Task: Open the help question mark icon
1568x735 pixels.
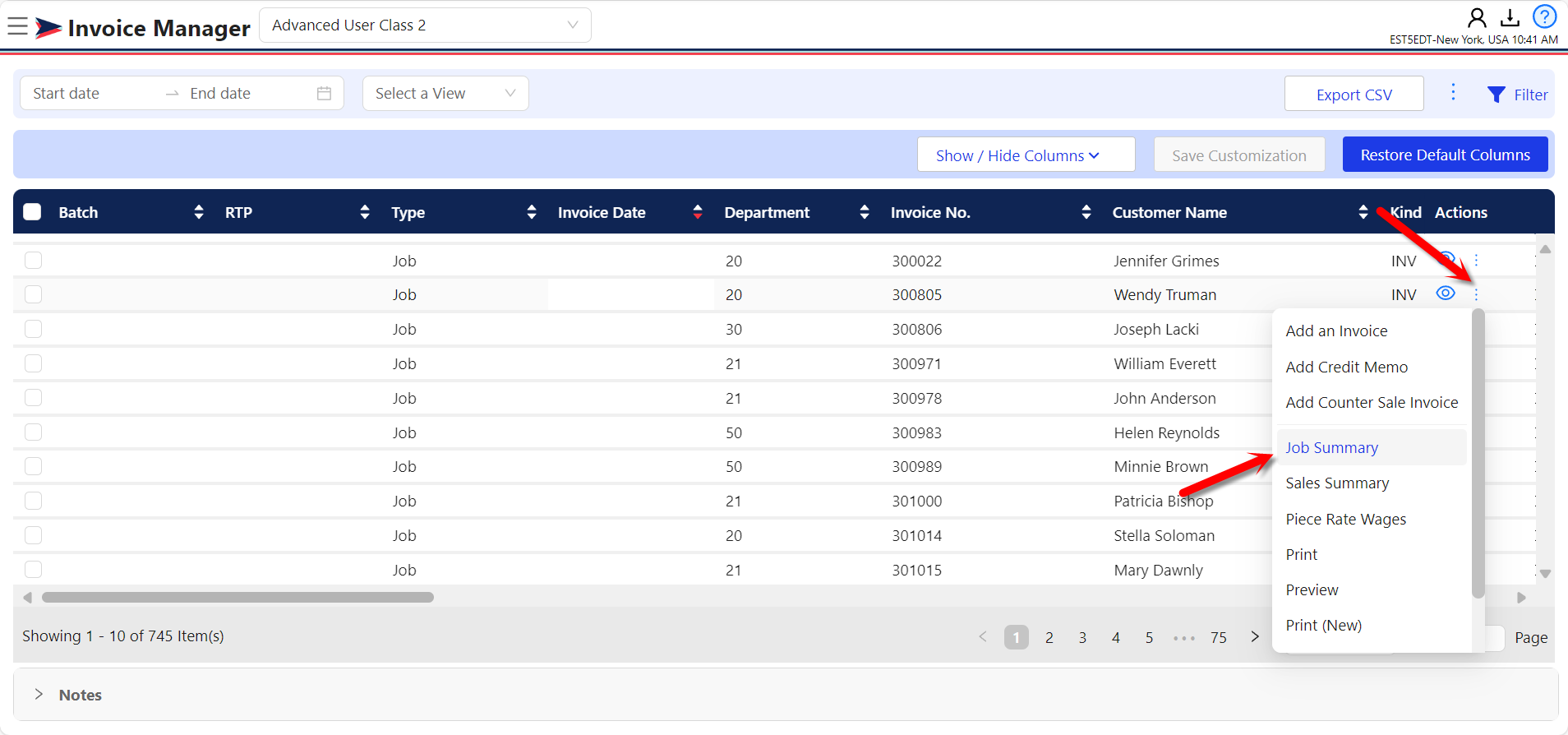Action: pos(1544,16)
